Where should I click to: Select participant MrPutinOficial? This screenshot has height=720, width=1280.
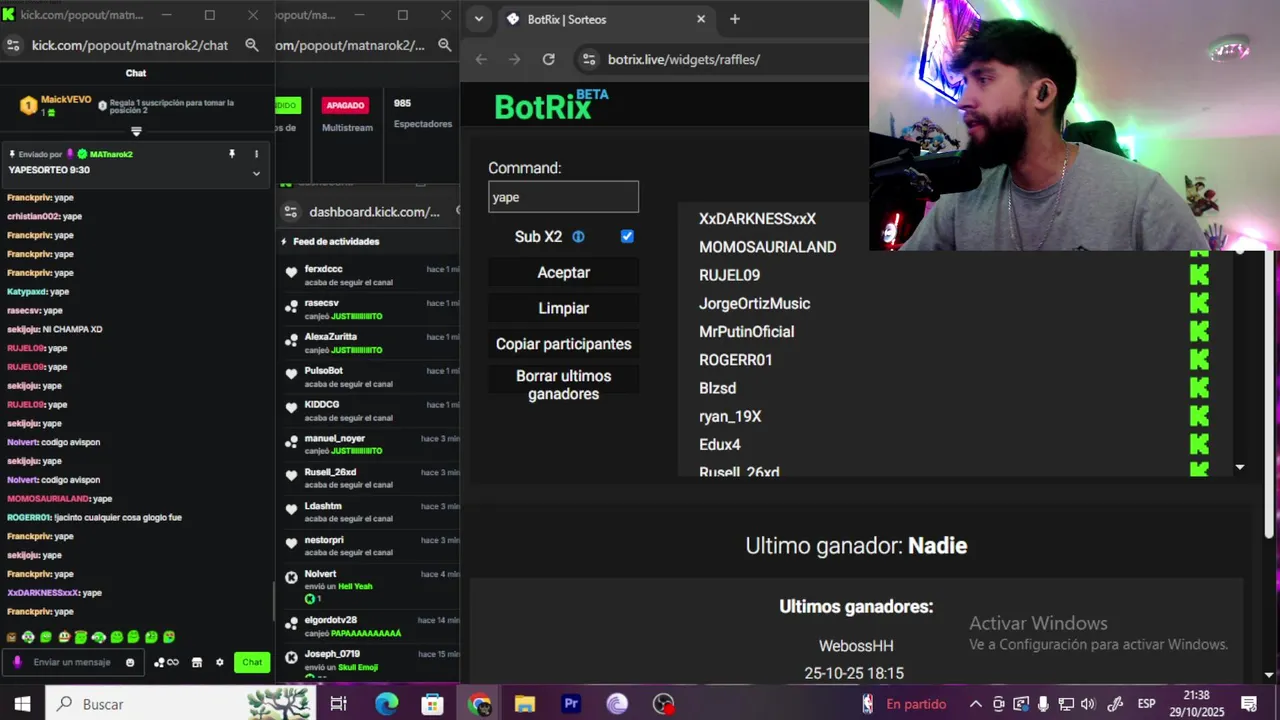tap(746, 331)
